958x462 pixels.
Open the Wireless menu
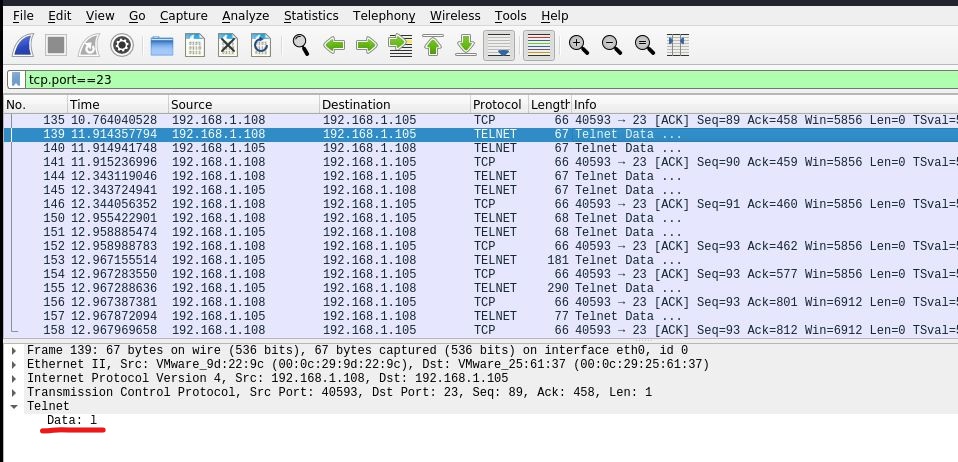[455, 16]
